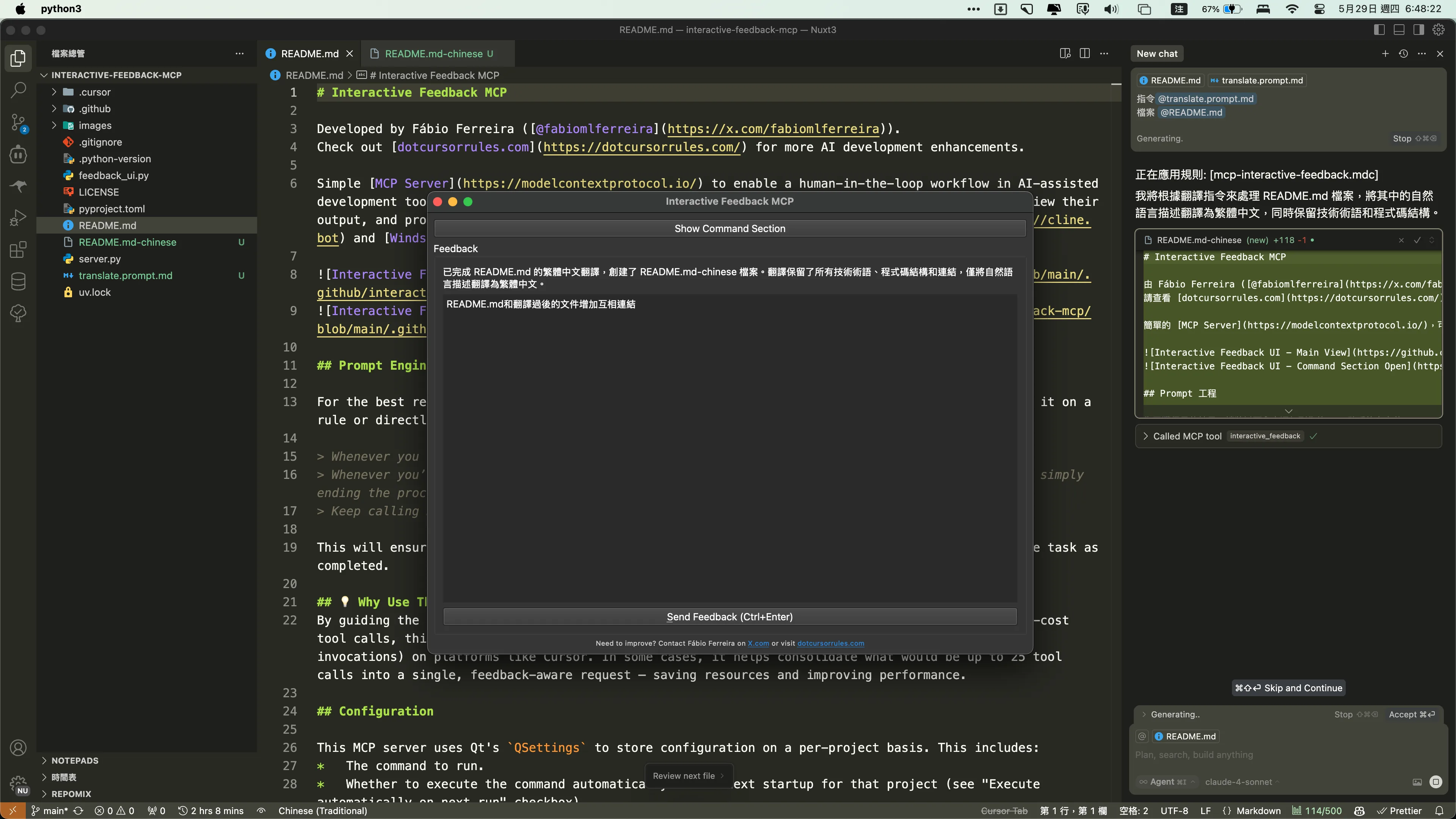
Task: Open the dotcursorrules.com link in the feedback dialog footer
Action: click(830, 643)
